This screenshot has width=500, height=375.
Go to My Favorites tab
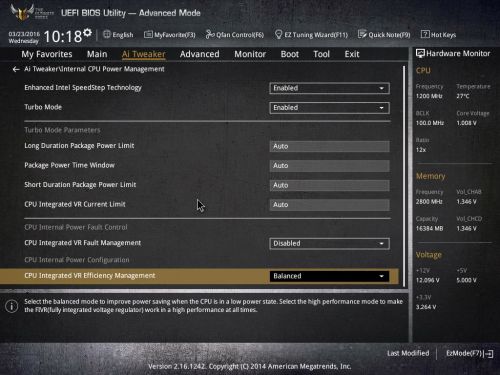pos(47,54)
